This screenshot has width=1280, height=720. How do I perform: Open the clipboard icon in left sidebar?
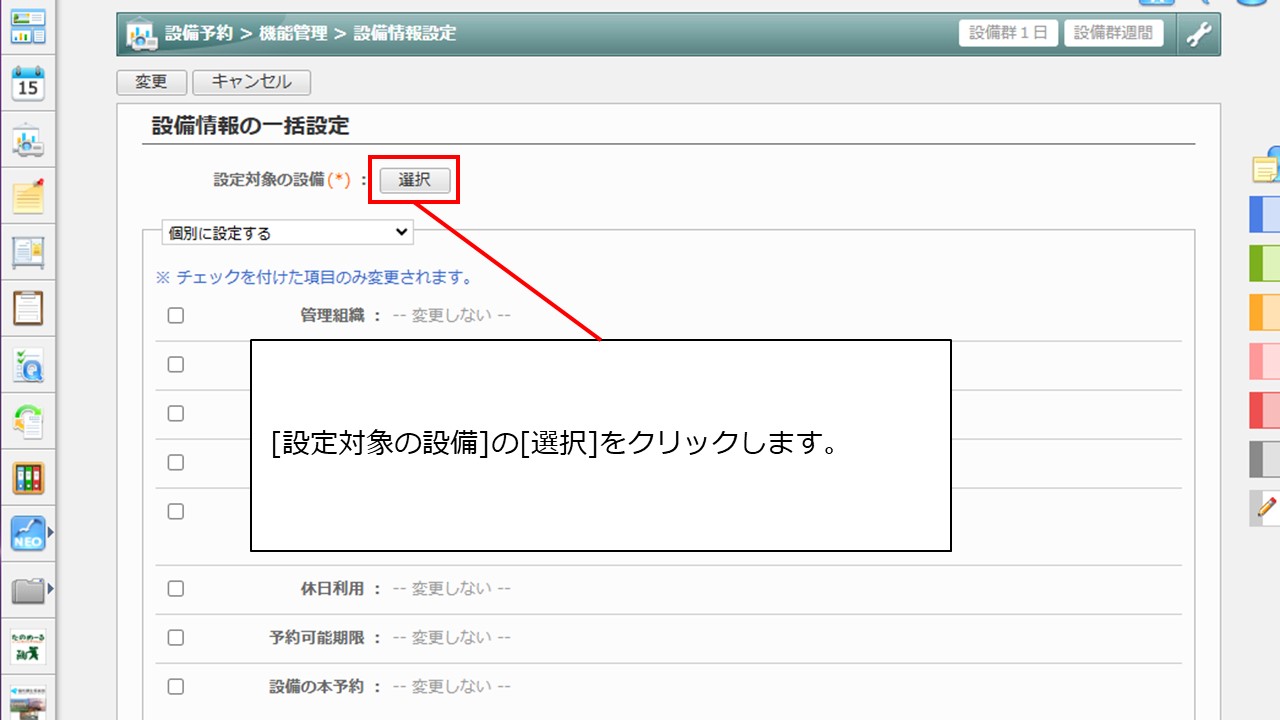click(28, 308)
